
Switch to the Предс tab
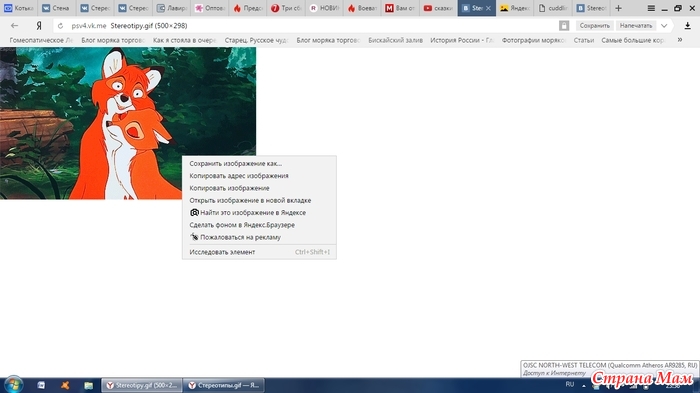click(248, 8)
